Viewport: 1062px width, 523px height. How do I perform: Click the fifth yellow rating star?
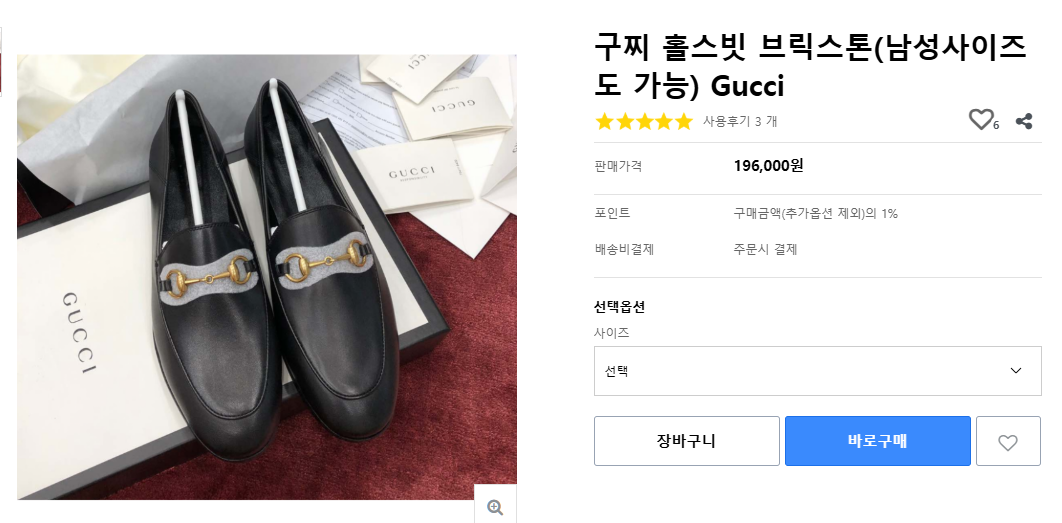pos(684,122)
